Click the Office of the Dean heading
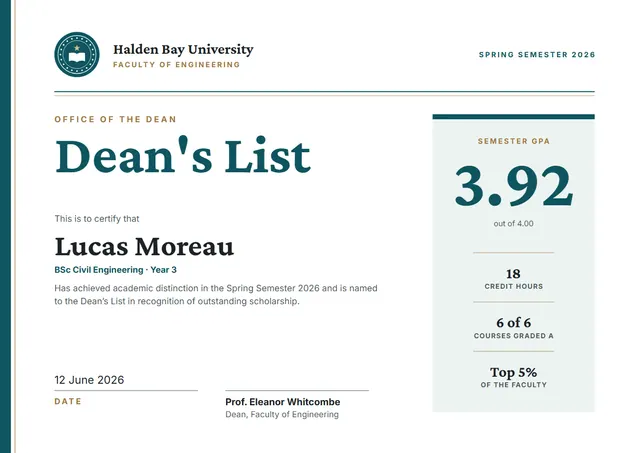This screenshot has height=453, width=640. [x=115, y=119]
